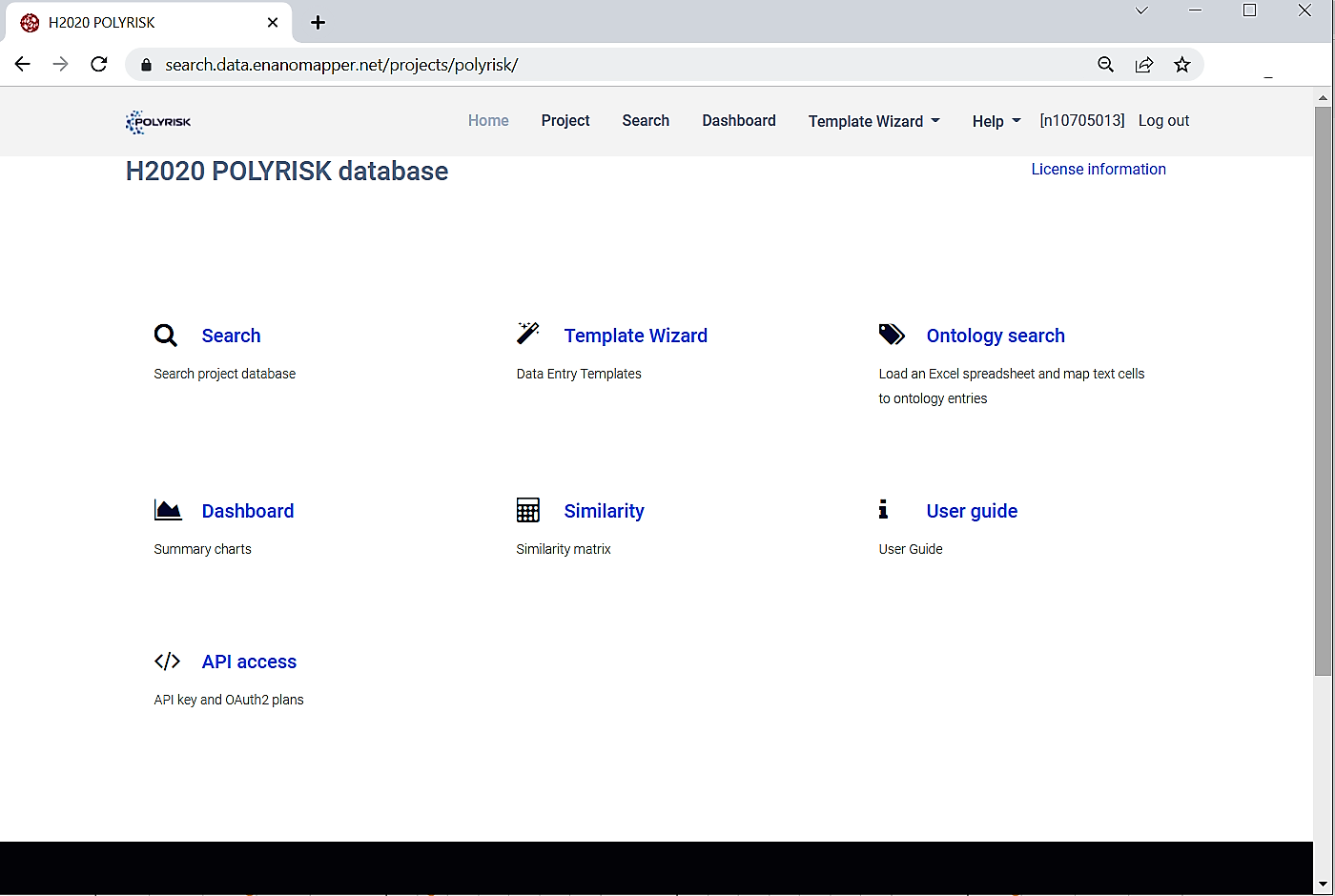This screenshot has height=896, width=1335.
Task: Click the 'API key and OAuth2 plans' text
Action: pos(229,700)
